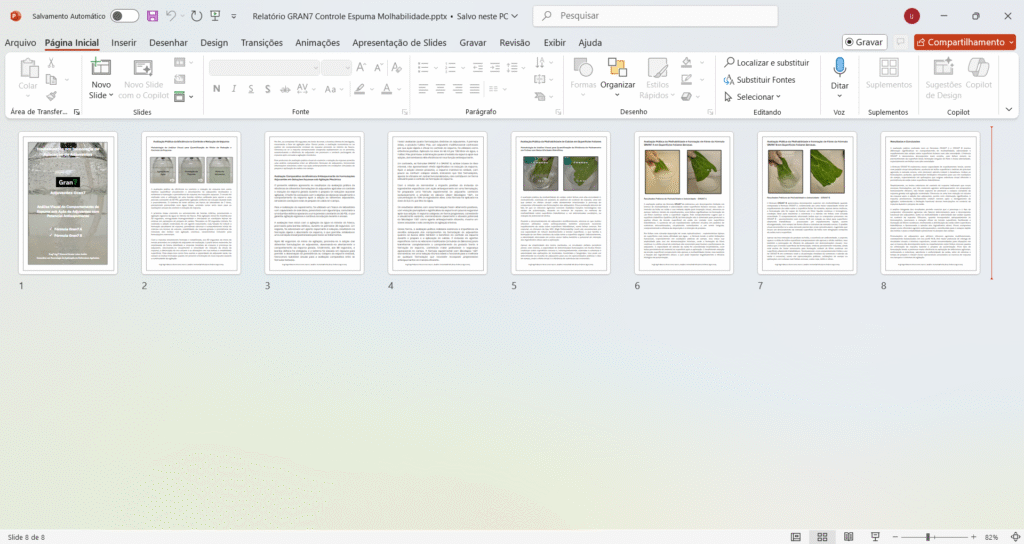Toggle the Gravar record button
Screen dimensions: 1024x544
[x=863, y=42]
